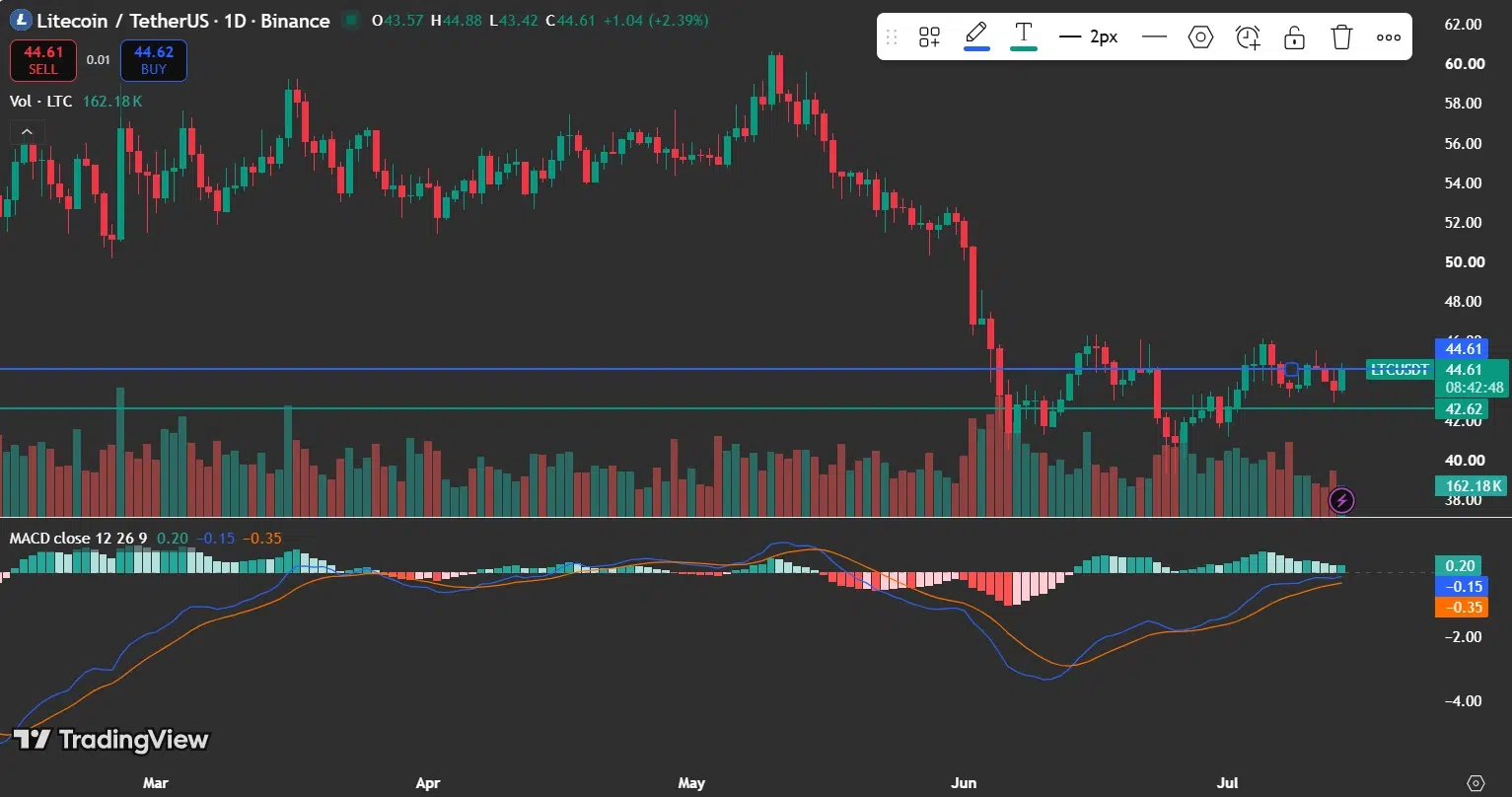1512x797 pixels.
Task: Click the 50.00 price scale label
Action: [x=1464, y=261]
